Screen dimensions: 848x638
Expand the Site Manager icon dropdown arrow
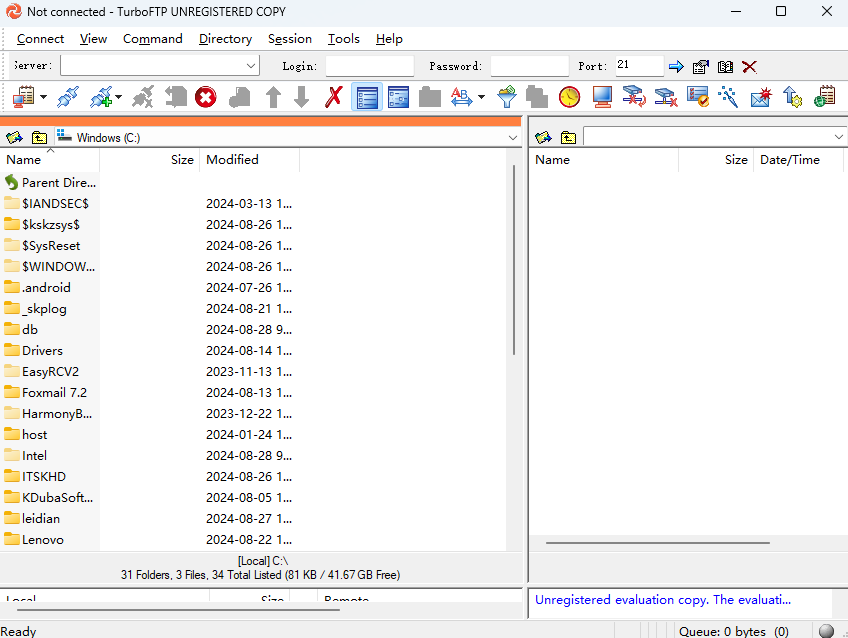pos(43,97)
